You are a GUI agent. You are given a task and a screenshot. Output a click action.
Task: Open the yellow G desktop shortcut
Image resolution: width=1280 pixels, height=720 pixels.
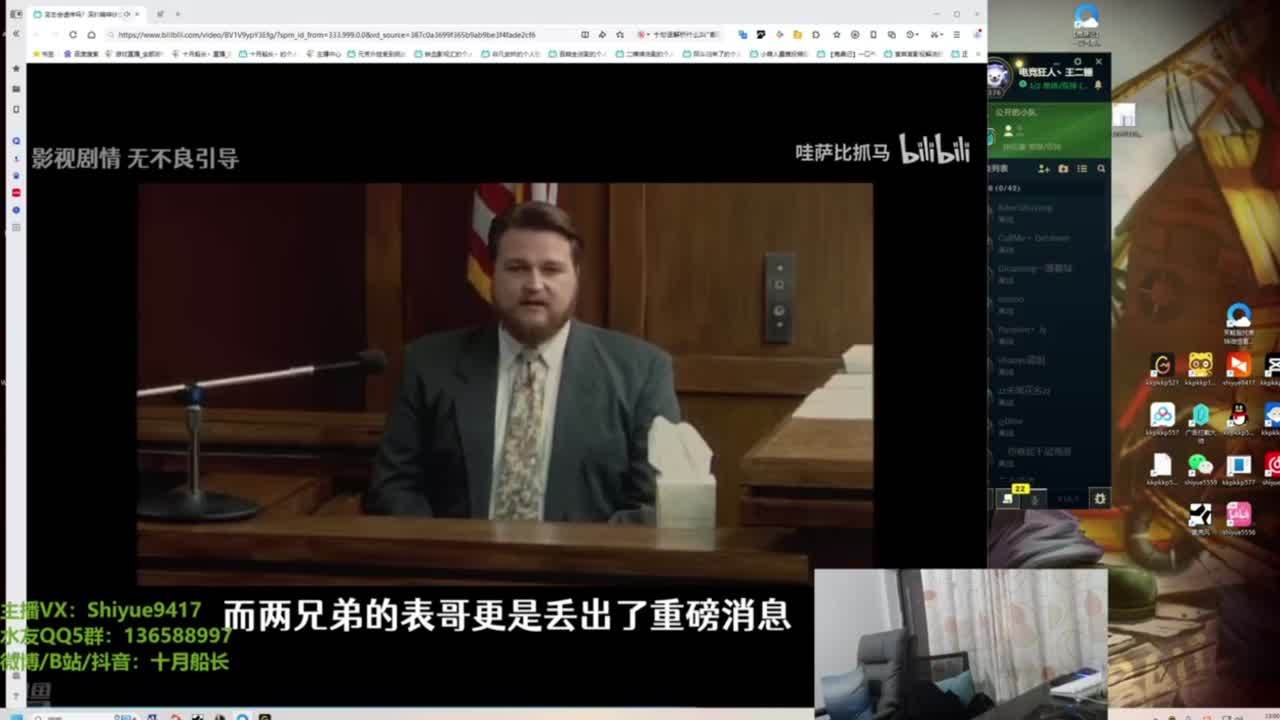1162,367
